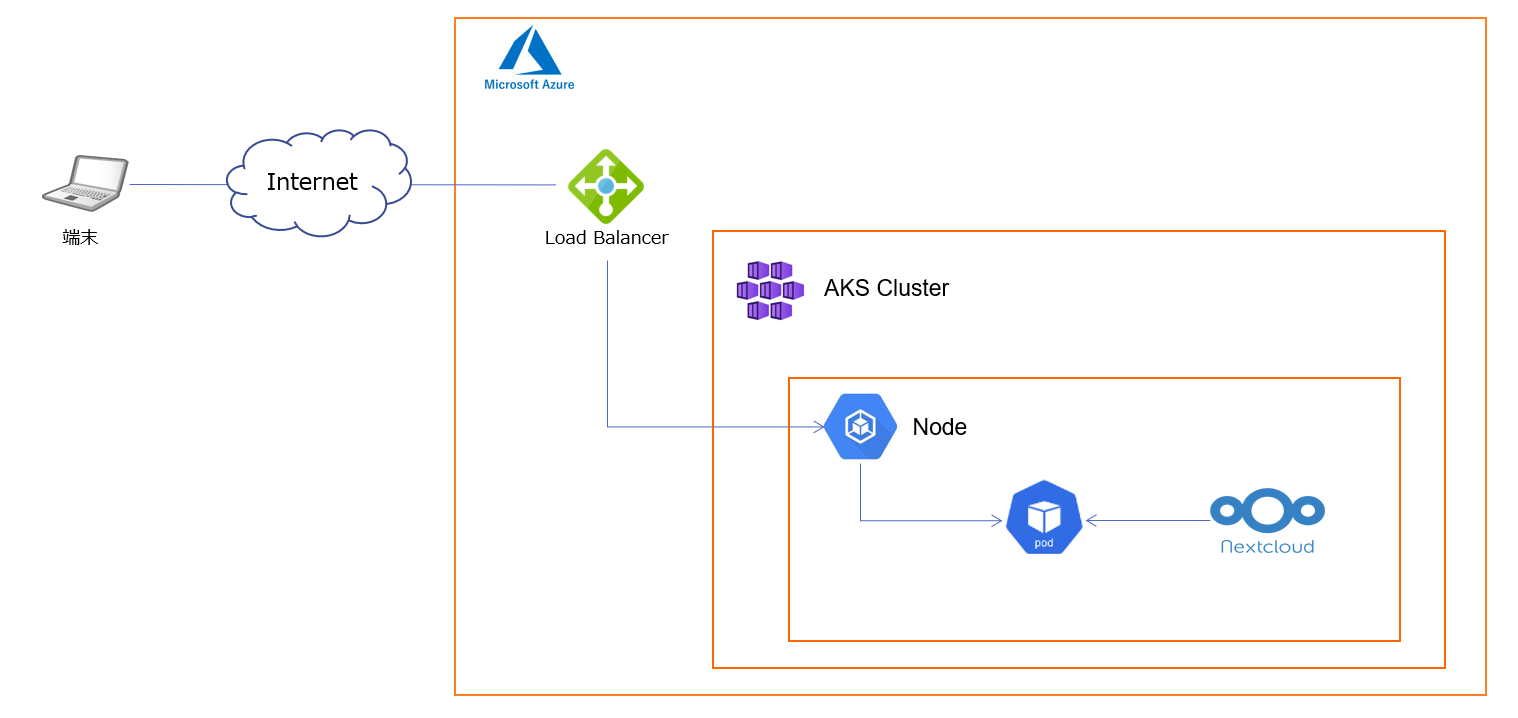Select the blue hexagonal Node icon
The height and width of the screenshot is (718, 1518).
coord(860,426)
